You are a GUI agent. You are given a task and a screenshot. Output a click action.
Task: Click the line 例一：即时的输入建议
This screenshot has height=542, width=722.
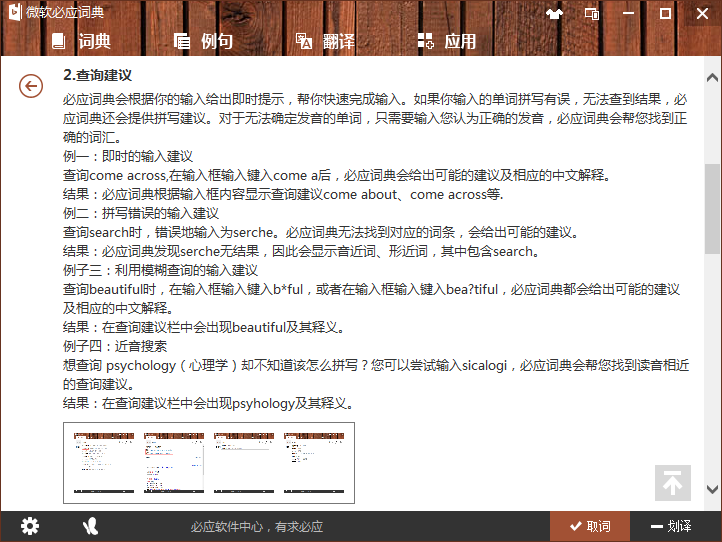128,157
